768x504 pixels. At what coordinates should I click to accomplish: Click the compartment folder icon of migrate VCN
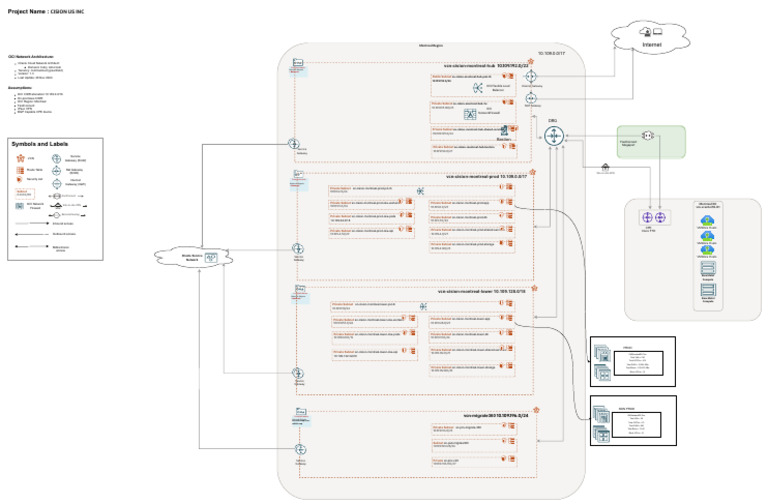pyautogui.click(x=301, y=412)
